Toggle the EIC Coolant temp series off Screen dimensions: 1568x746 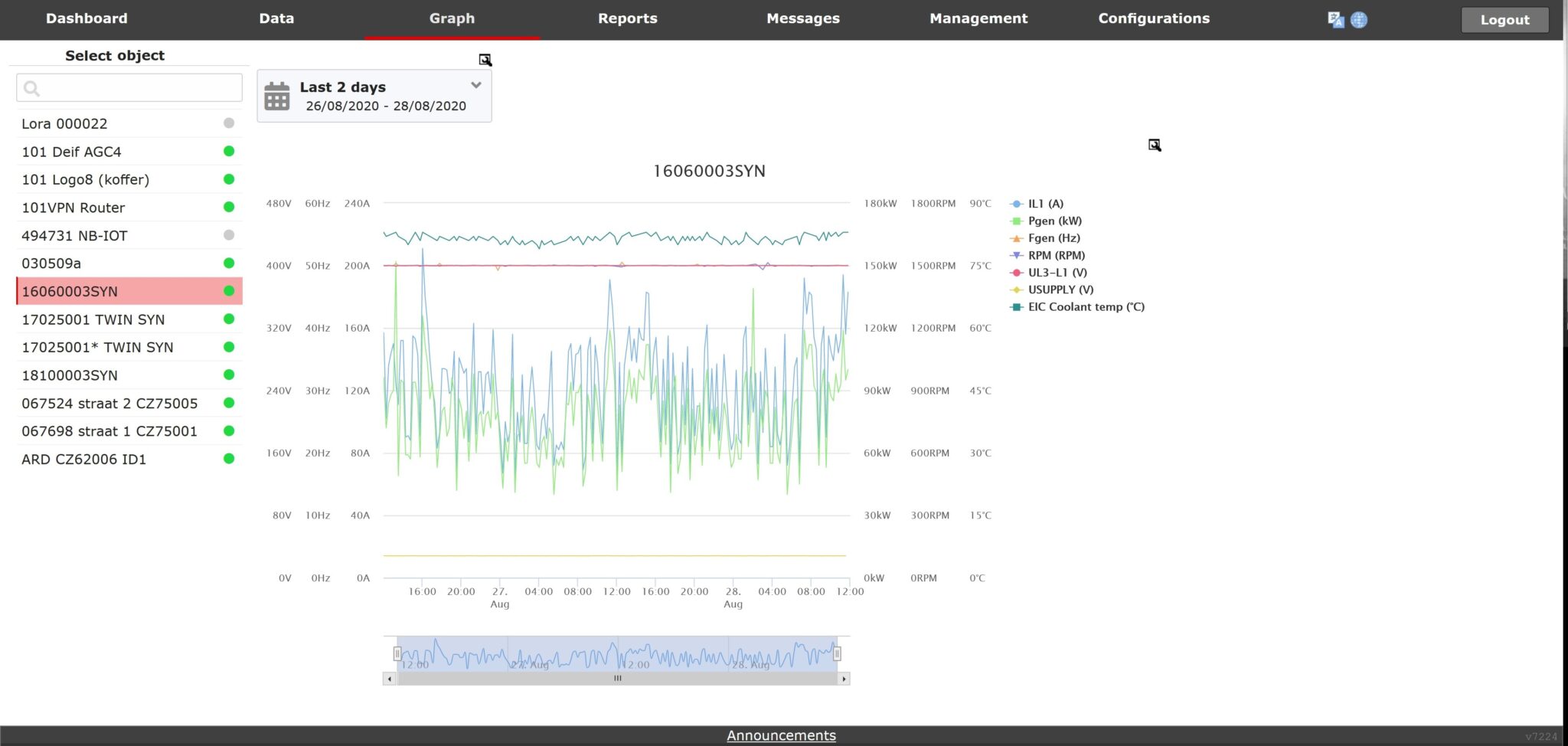click(x=1084, y=306)
